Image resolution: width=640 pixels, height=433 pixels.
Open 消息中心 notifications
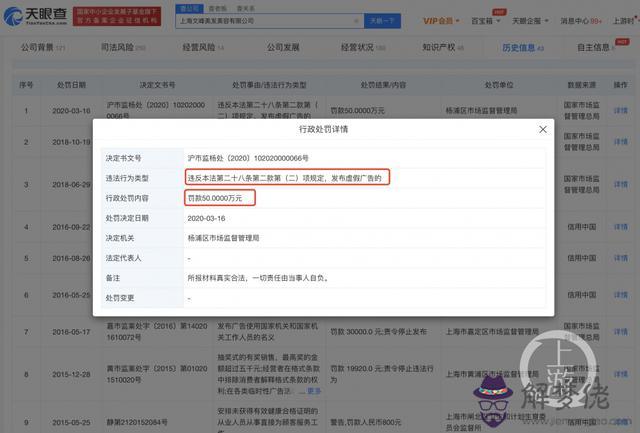[x=580, y=21]
